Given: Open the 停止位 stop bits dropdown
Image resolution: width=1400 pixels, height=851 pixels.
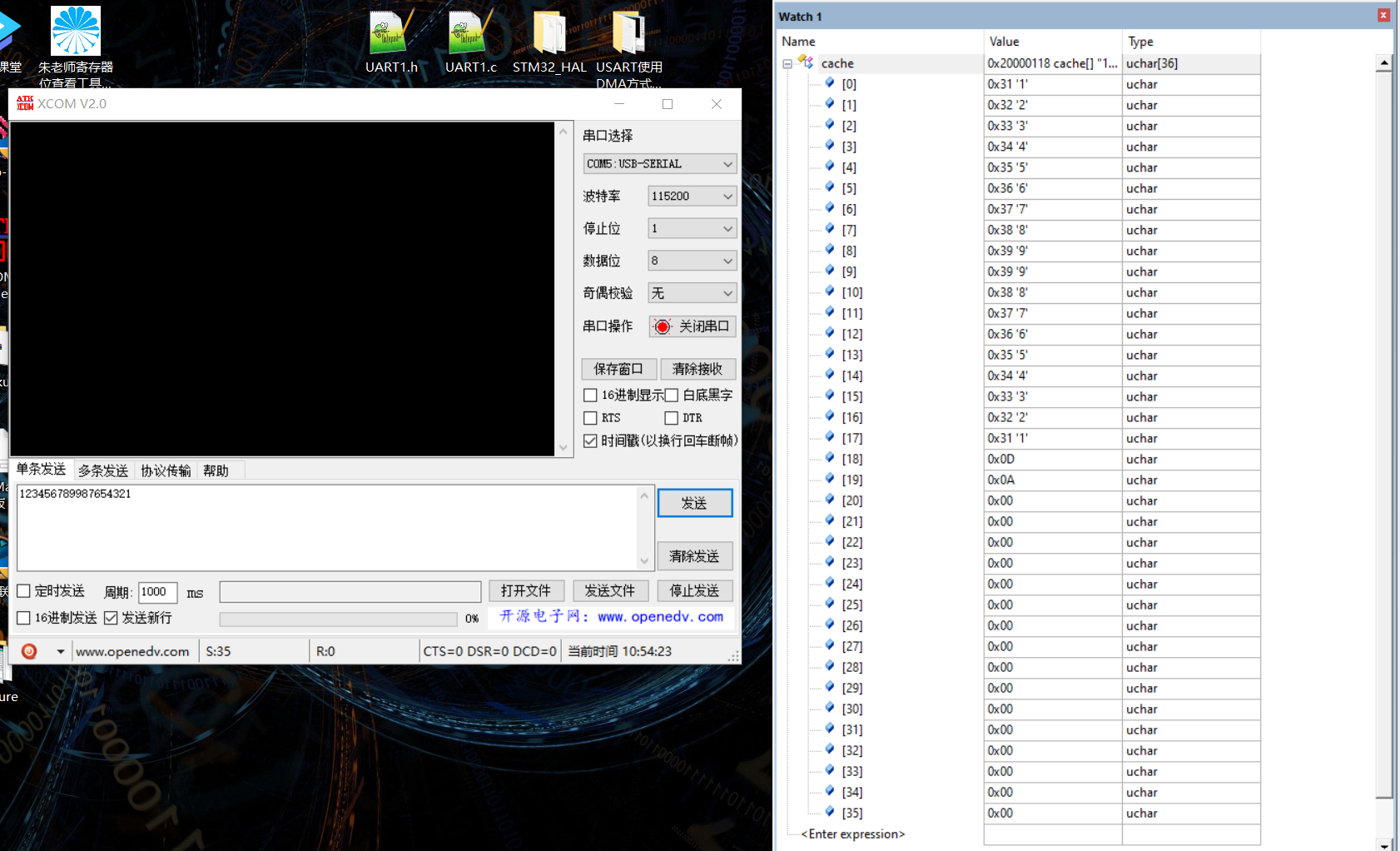Looking at the screenshot, I should tap(693, 228).
